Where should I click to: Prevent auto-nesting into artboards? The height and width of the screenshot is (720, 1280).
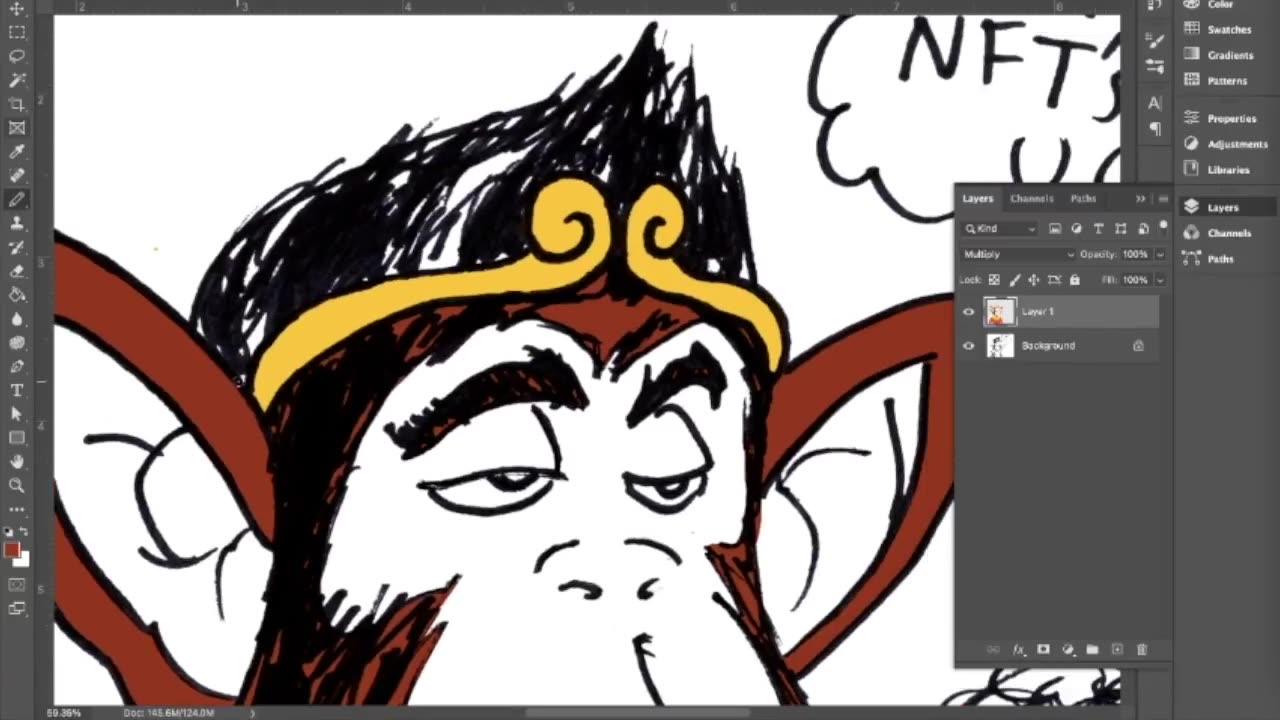click(x=1054, y=280)
